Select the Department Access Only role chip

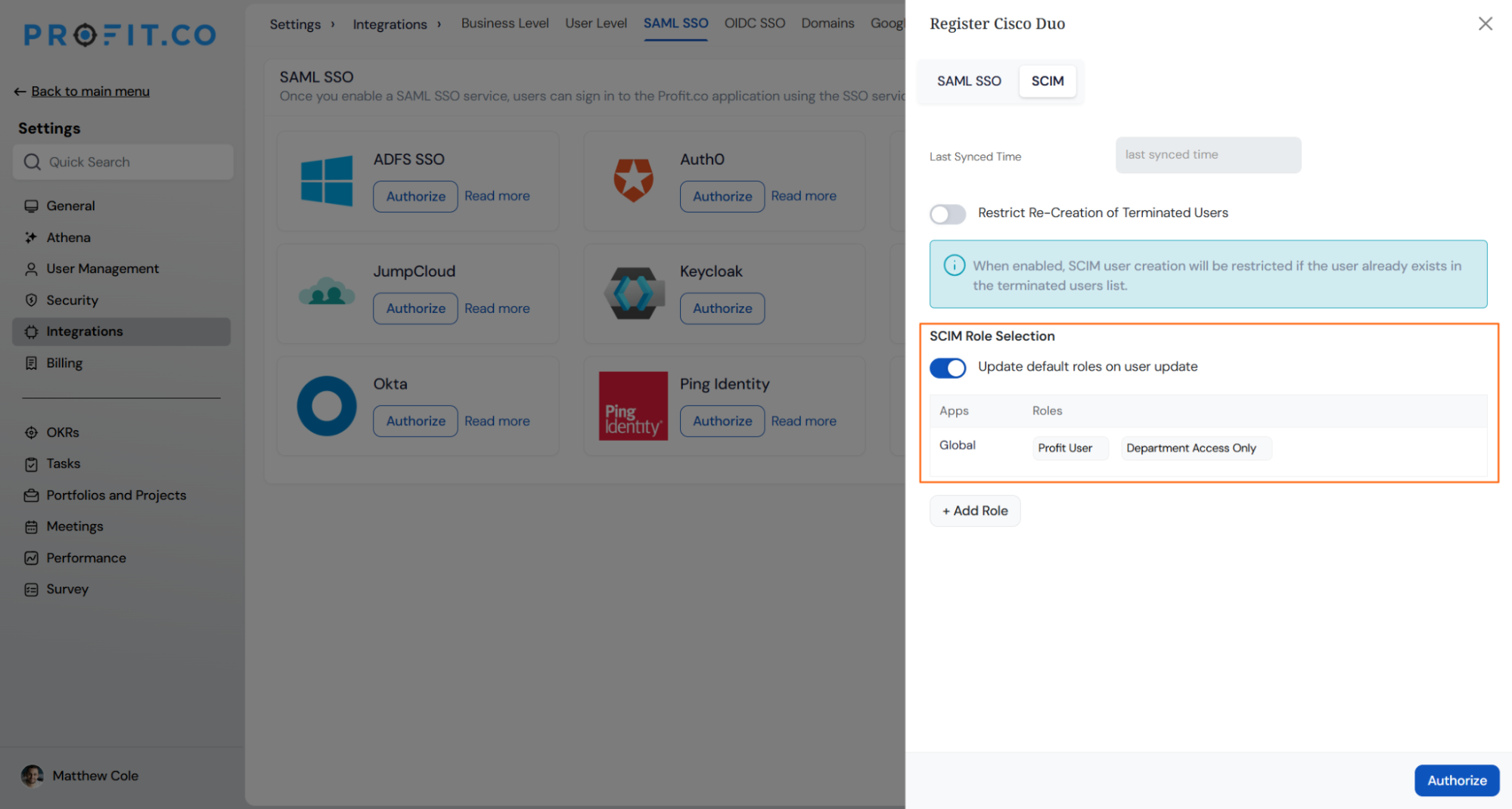tap(1195, 448)
